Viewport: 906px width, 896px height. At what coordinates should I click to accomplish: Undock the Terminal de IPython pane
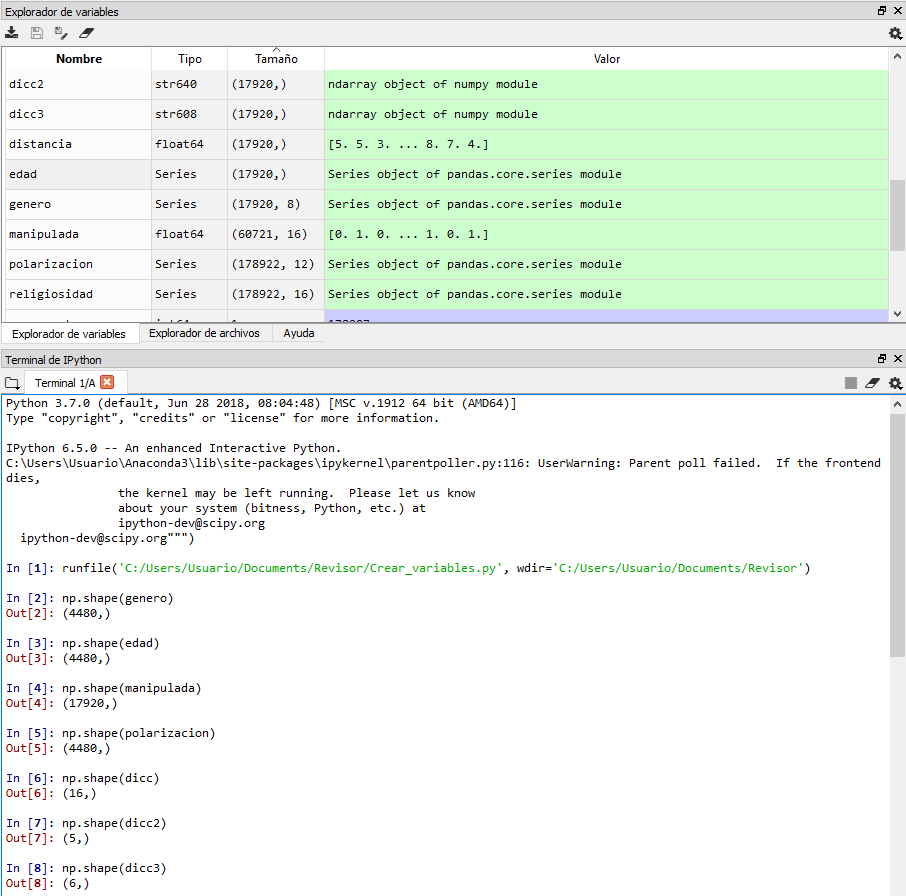pyautogui.click(x=882, y=358)
